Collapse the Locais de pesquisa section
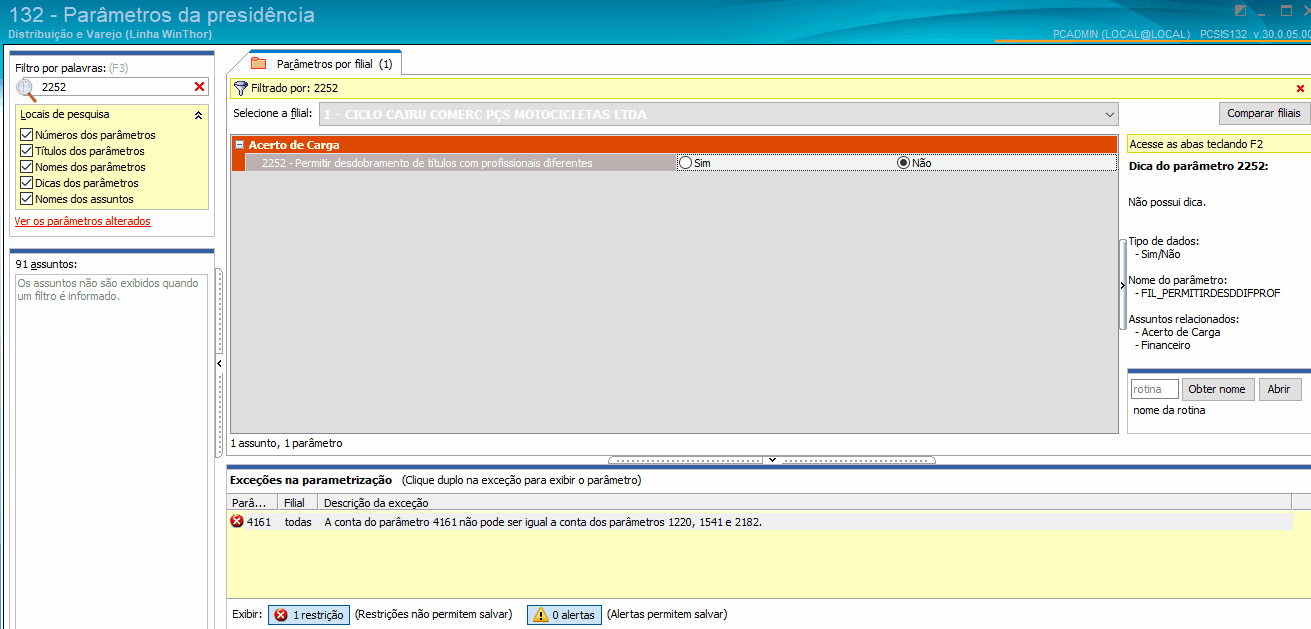This screenshot has width=1311, height=629. (x=198, y=115)
